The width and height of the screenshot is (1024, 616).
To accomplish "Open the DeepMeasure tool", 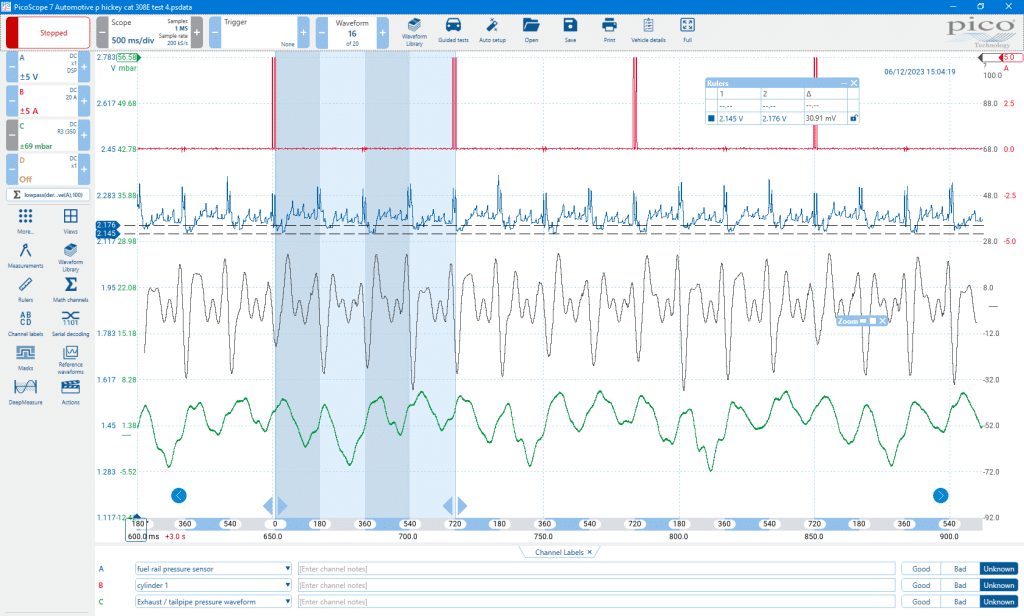I will tap(25, 391).
